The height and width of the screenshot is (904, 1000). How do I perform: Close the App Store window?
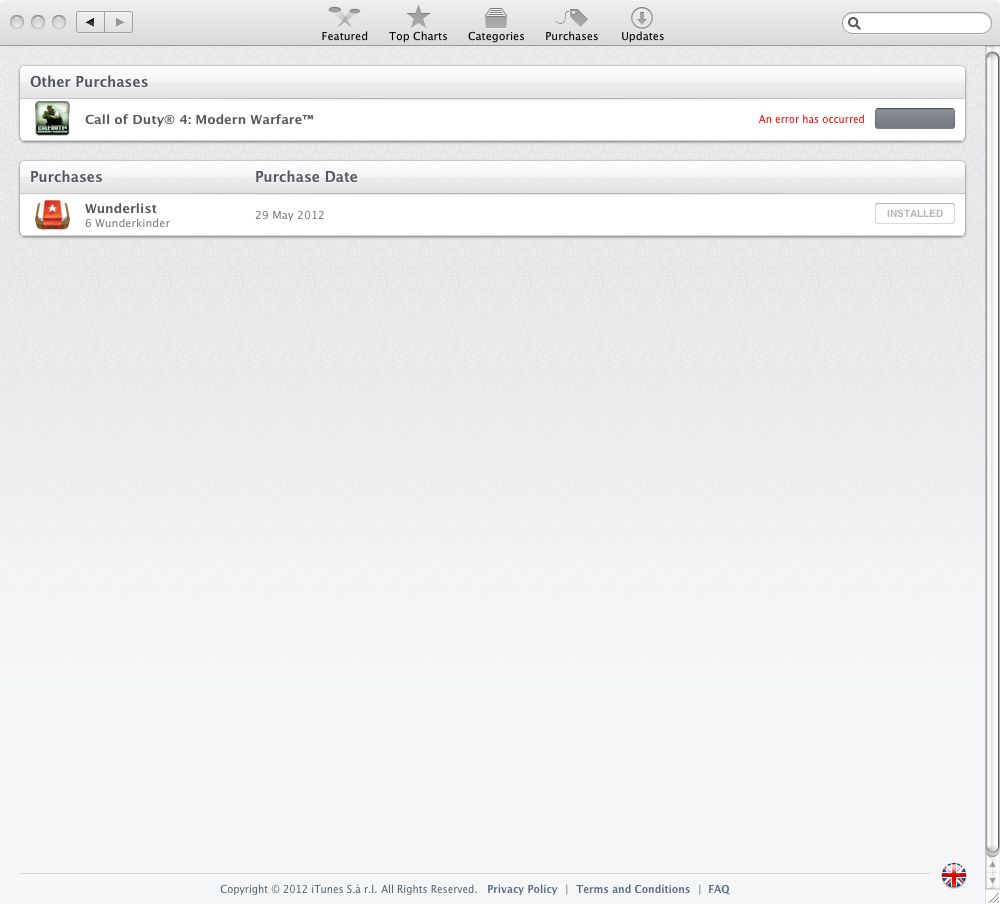(17, 22)
